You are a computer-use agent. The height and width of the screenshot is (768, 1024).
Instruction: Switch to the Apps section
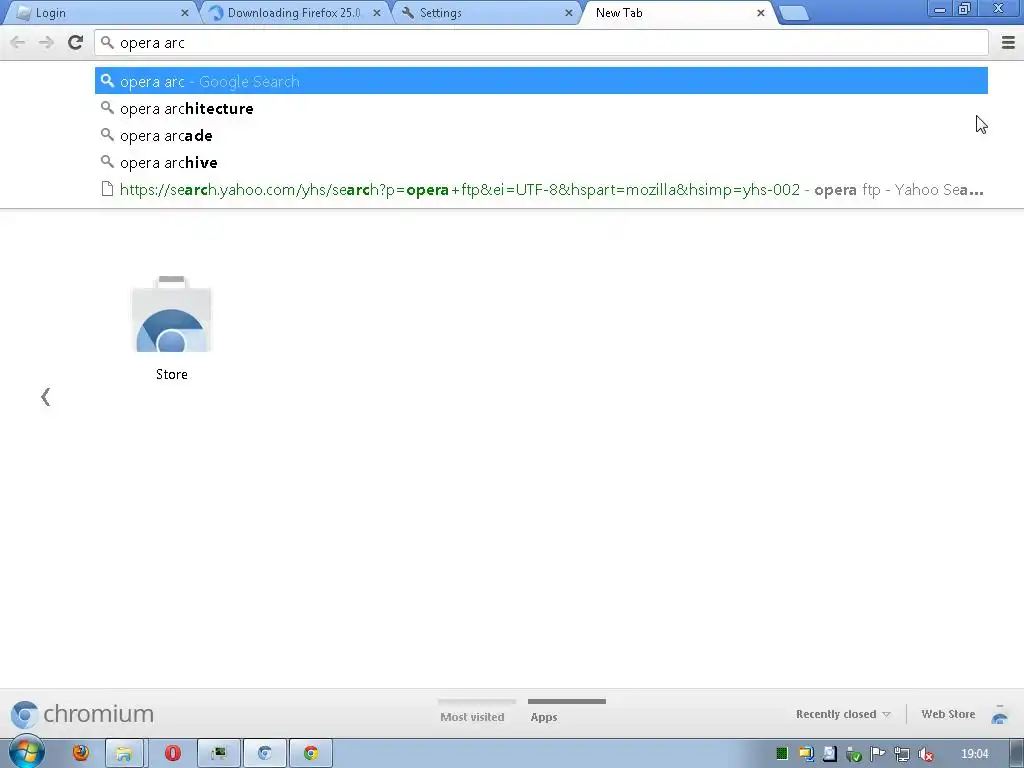[544, 716]
